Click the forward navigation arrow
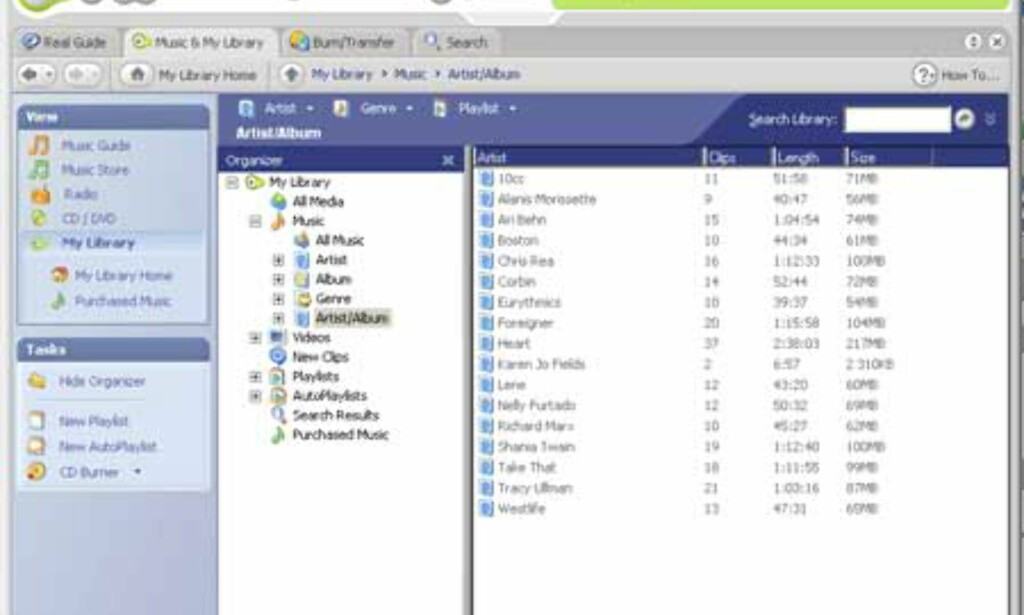This screenshot has width=1024, height=615. point(76,74)
